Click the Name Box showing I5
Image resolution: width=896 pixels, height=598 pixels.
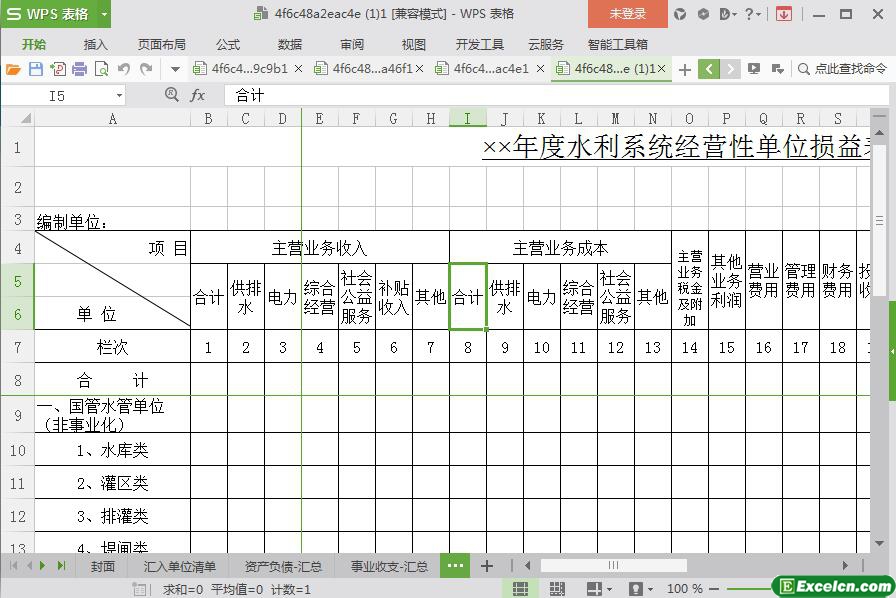[57, 95]
